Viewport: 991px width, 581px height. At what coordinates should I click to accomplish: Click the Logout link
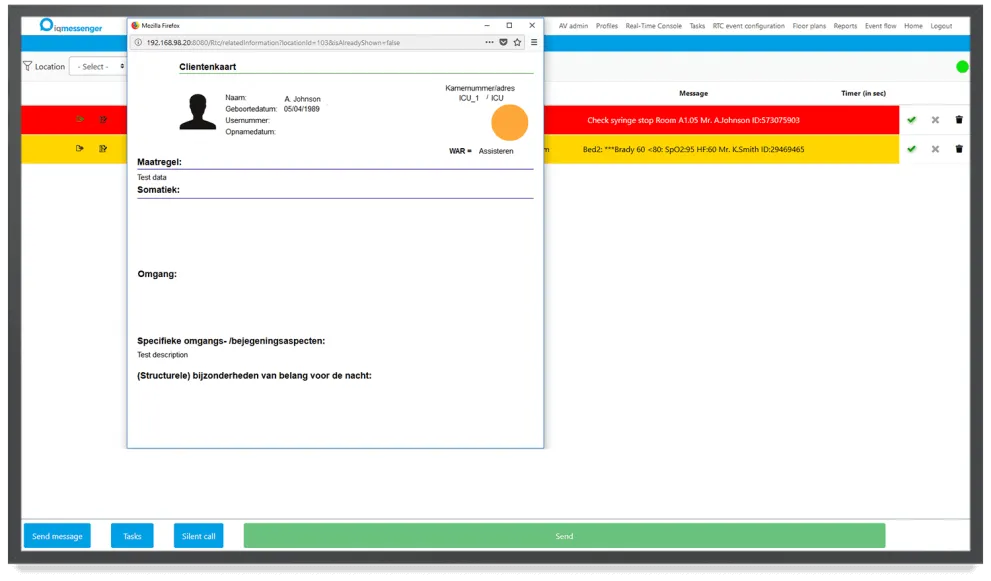941,26
